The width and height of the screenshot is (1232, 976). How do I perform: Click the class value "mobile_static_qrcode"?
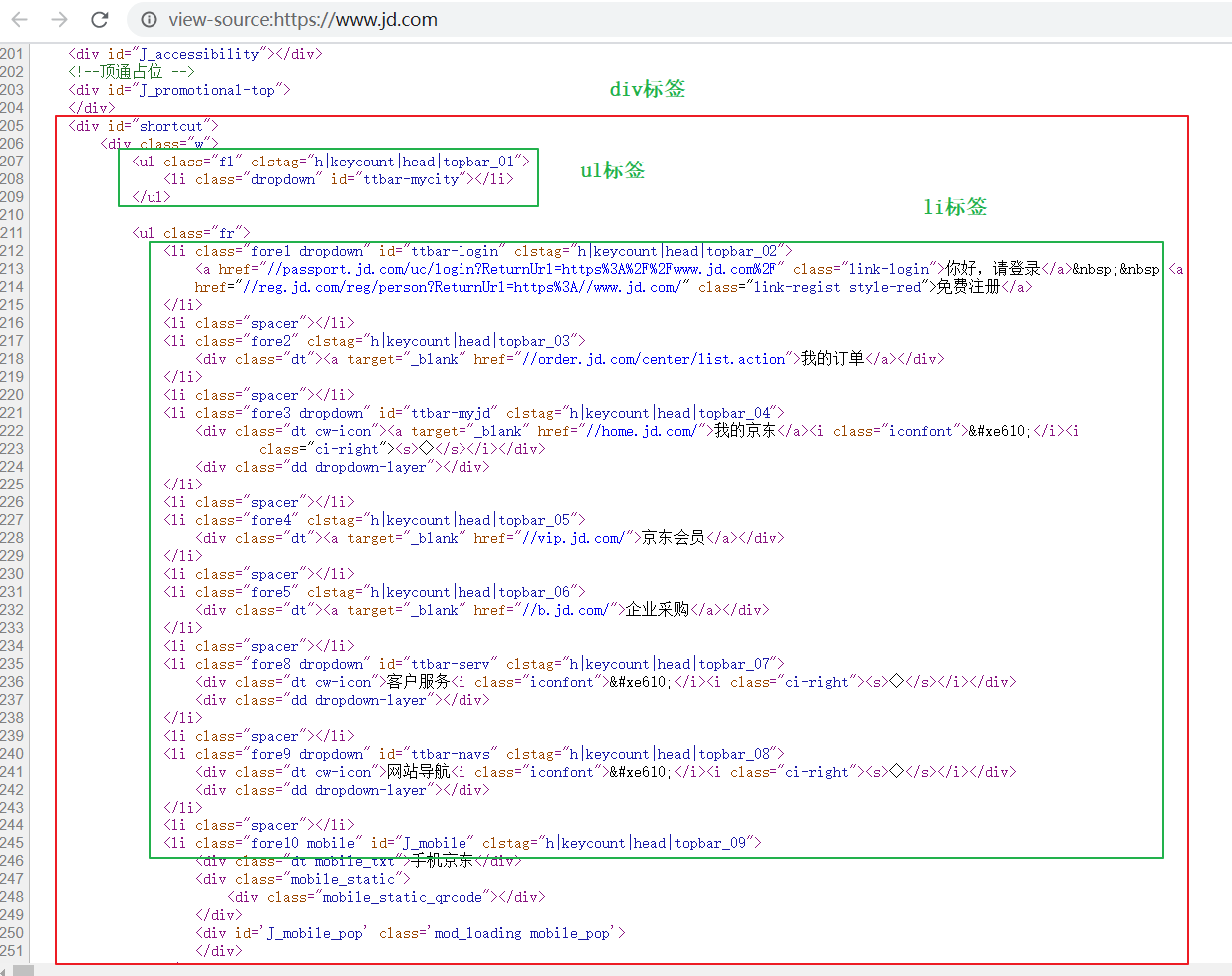(403, 897)
